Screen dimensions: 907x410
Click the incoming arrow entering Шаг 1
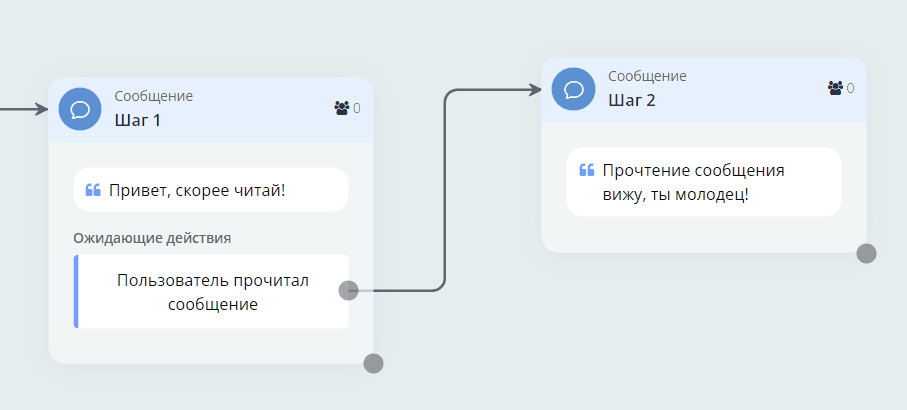coord(22,109)
